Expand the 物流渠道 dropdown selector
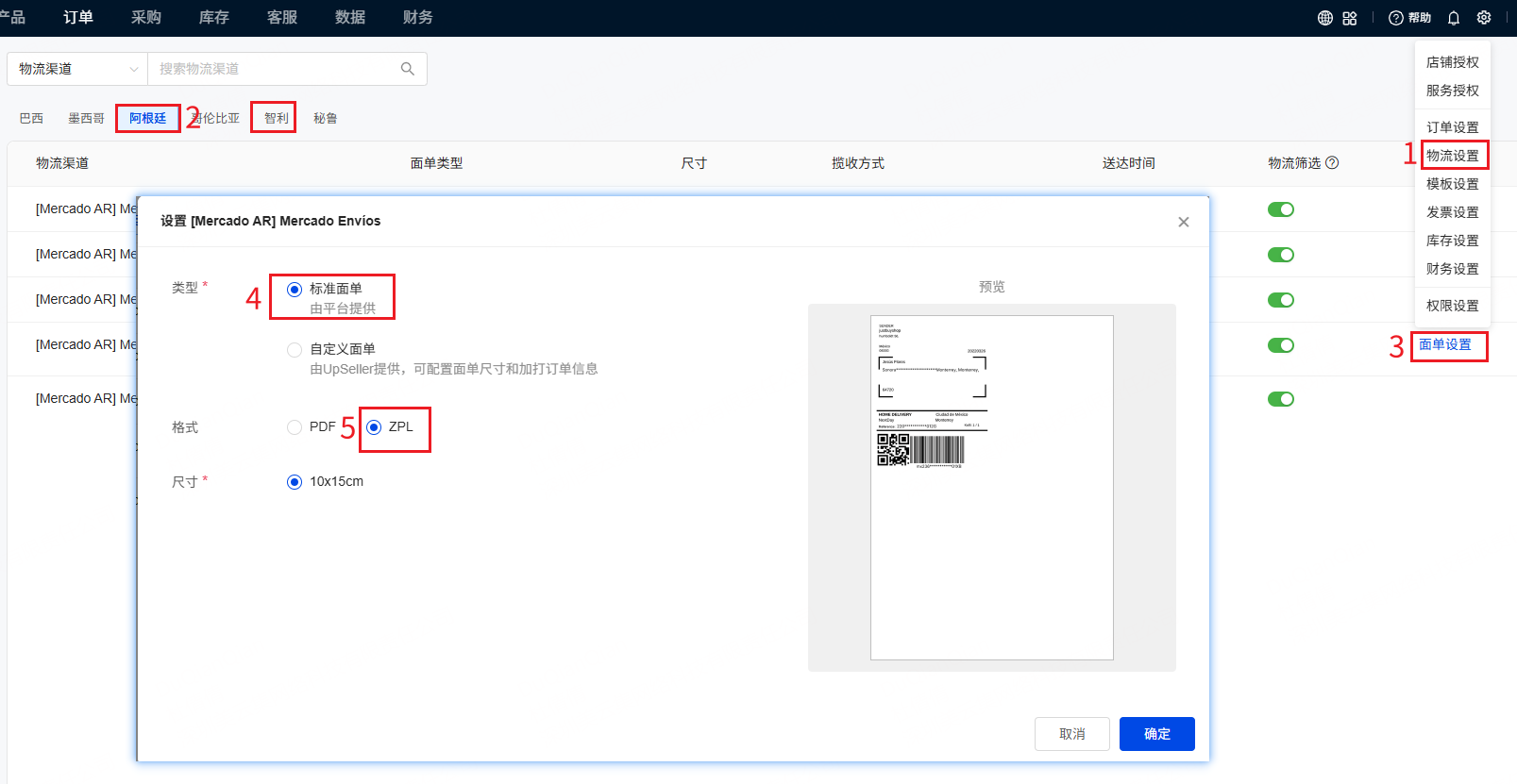1517x784 pixels. point(77,69)
